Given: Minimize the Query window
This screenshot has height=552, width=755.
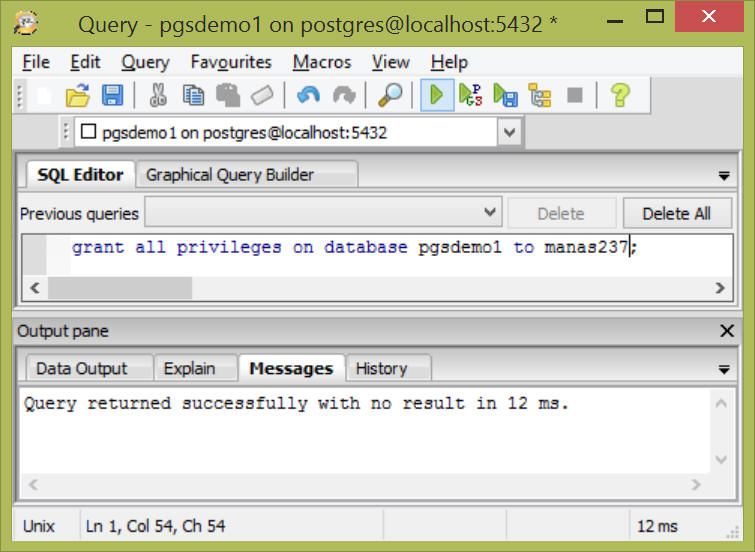Looking at the screenshot, I should point(615,20).
